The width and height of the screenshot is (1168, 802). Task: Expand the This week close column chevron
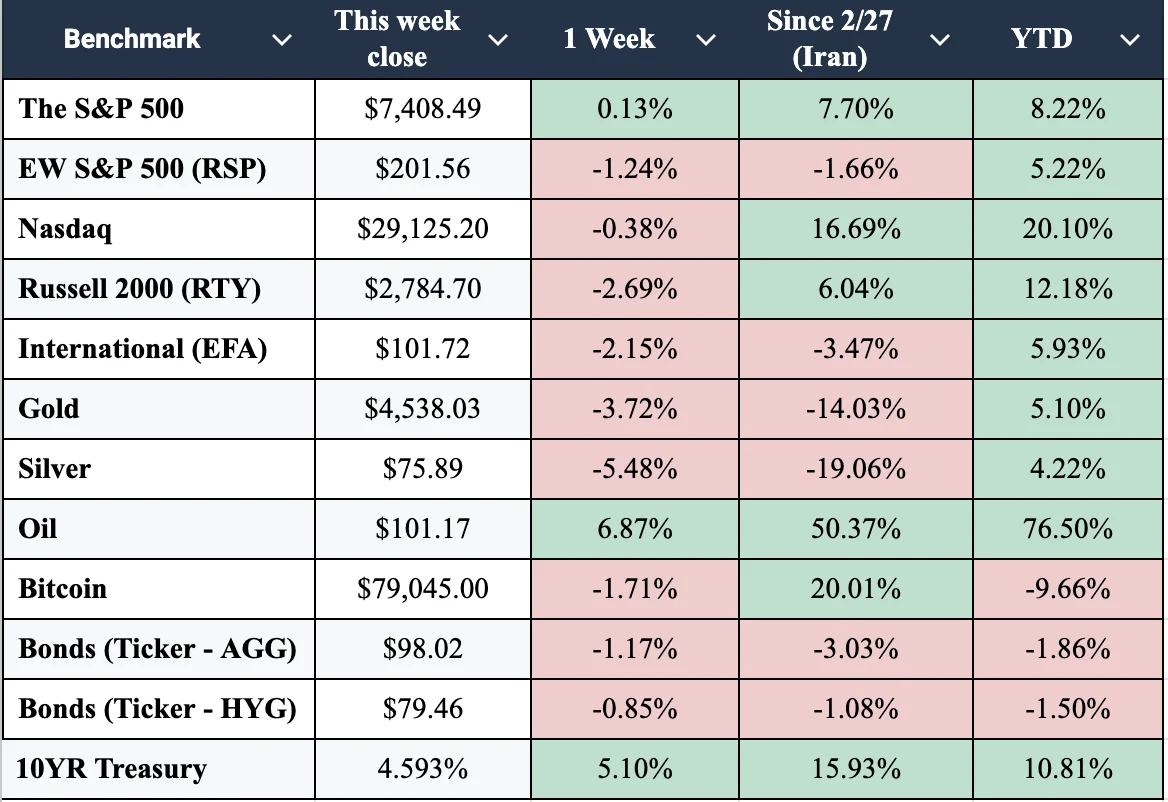498,40
